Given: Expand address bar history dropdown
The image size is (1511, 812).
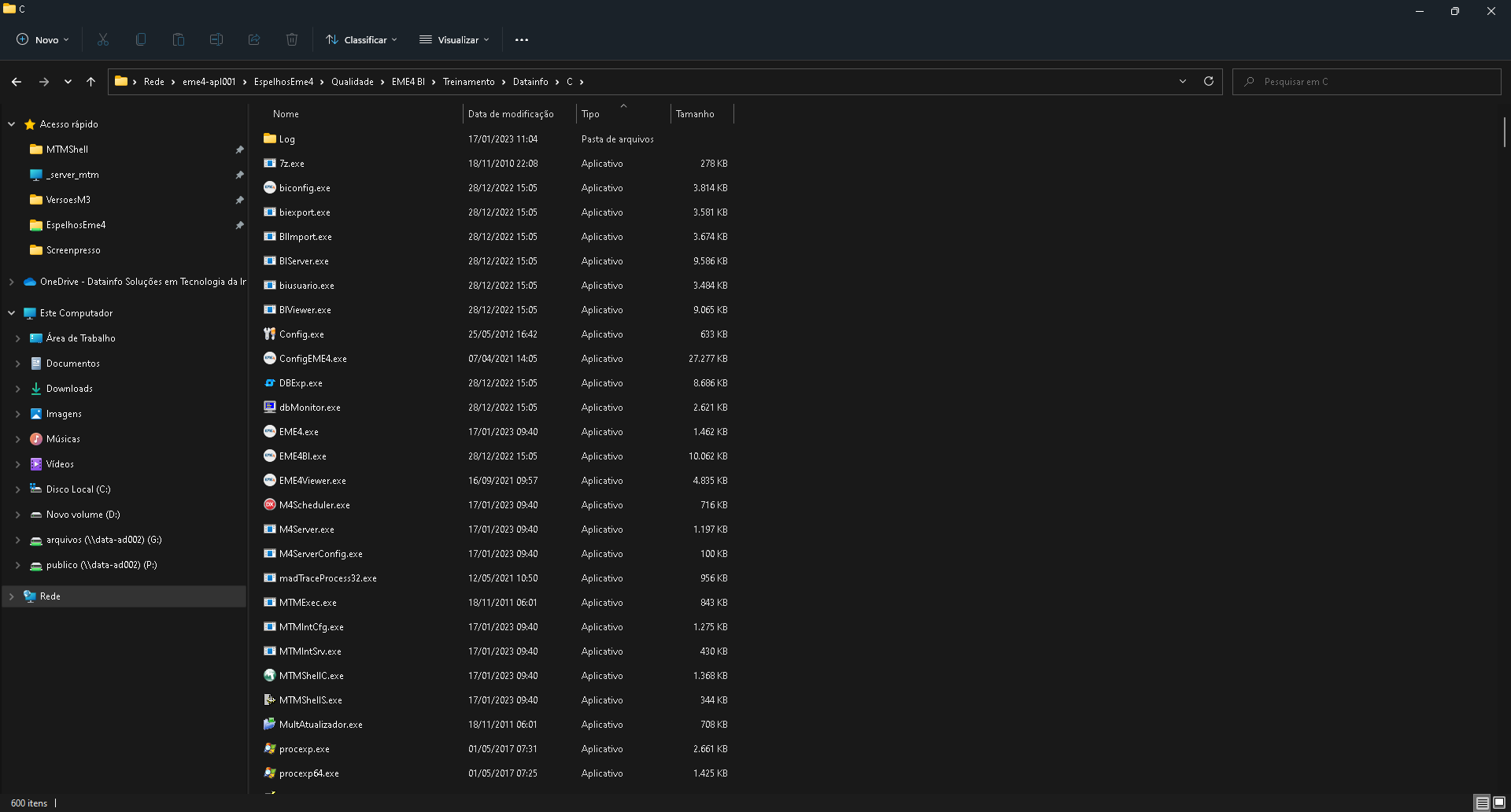Looking at the screenshot, I should pos(1182,81).
